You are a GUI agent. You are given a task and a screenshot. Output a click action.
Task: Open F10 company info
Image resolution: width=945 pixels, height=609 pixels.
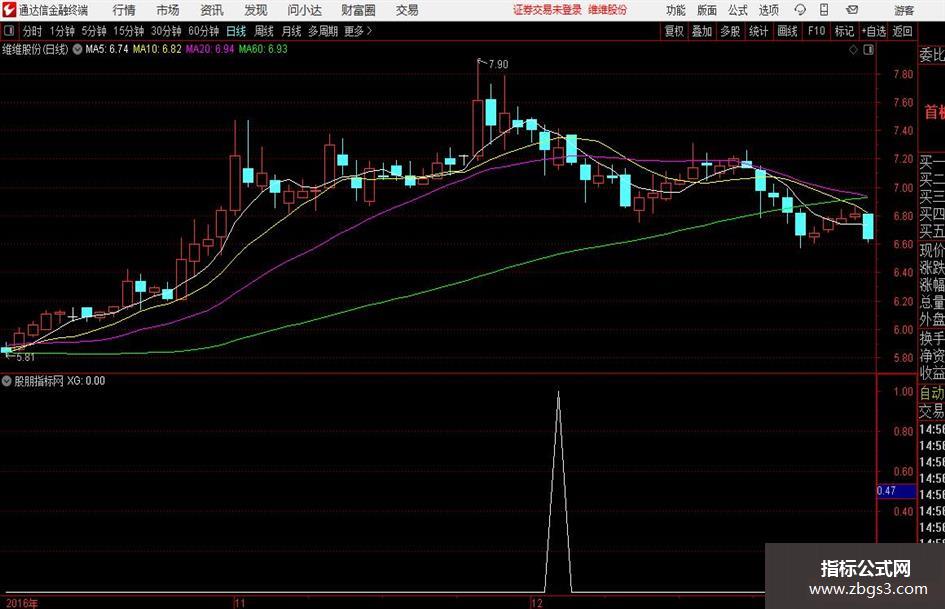[x=816, y=31]
